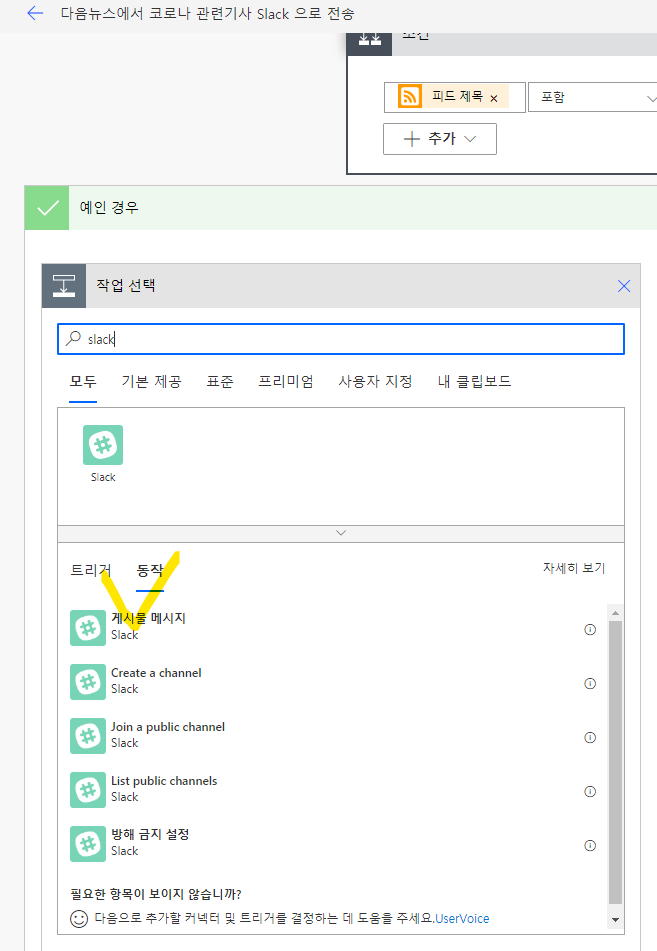The height and width of the screenshot is (951, 657).
Task: Click the 추가 button in the condition
Action: tap(440, 139)
